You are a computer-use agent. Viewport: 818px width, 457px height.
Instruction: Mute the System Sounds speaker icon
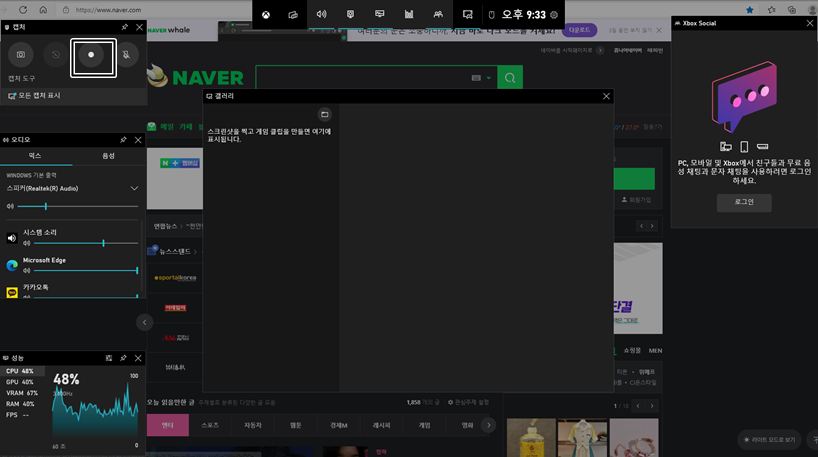(x=27, y=244)
